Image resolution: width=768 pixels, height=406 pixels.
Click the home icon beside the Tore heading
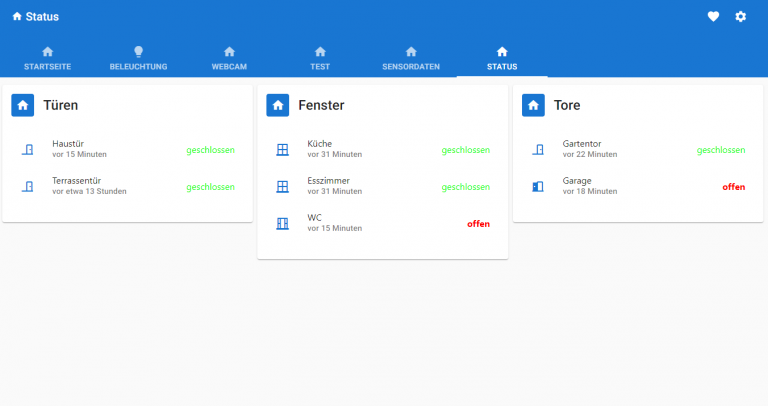click(535, 105)
